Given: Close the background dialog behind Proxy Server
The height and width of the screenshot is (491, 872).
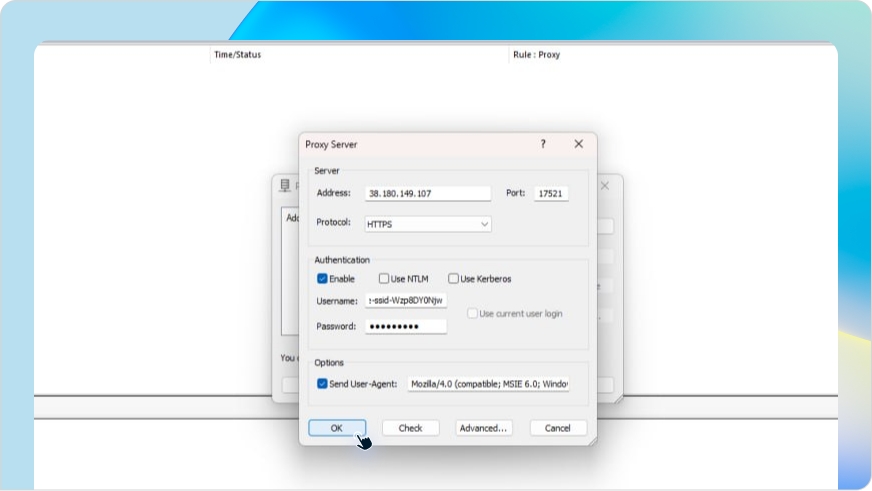Looking at the screenshot, I should (604, 186).
